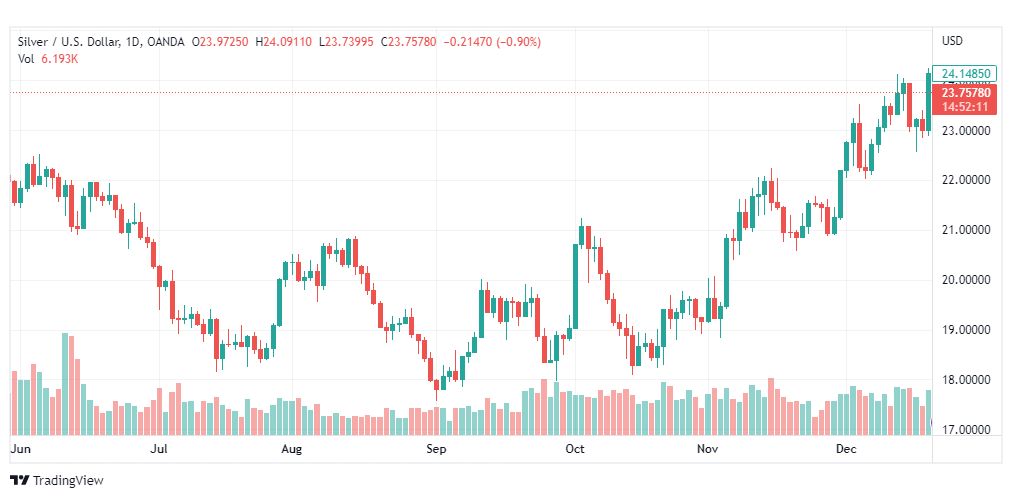Click the 20.00000 price axis level

pyautogui.click(x=966, y=280)
